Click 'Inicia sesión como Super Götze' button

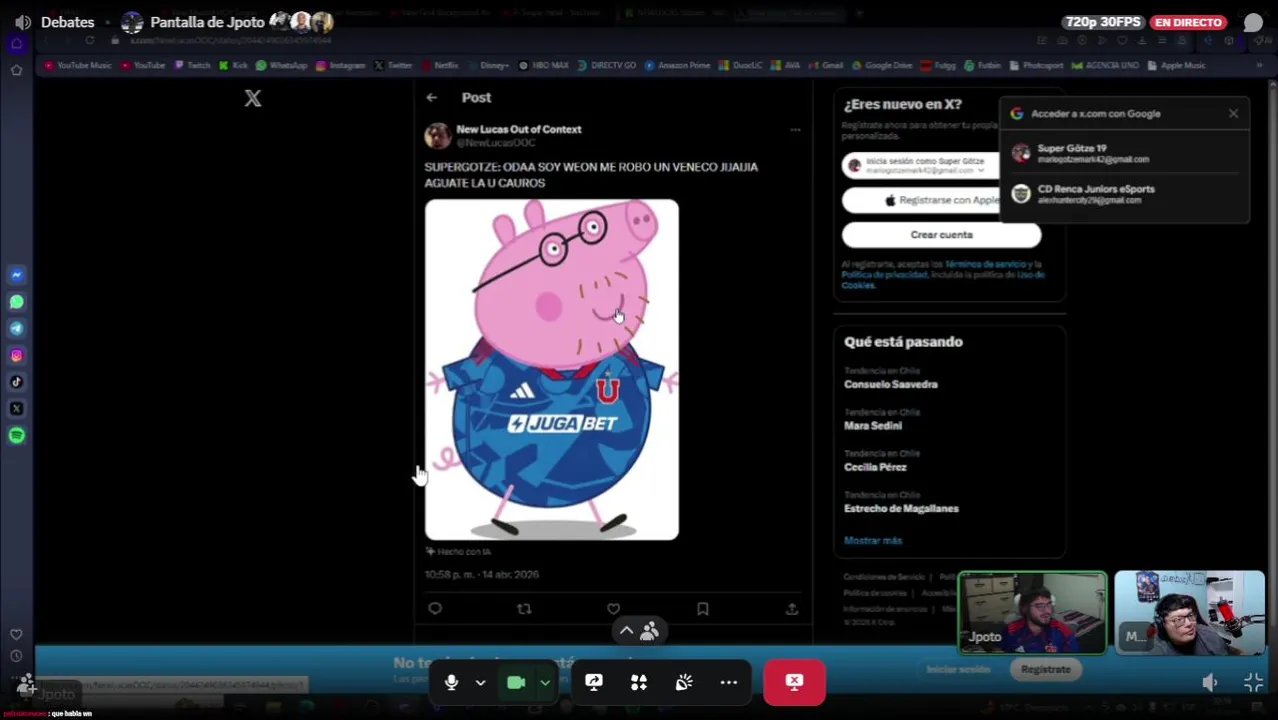[x=920, y=166]
